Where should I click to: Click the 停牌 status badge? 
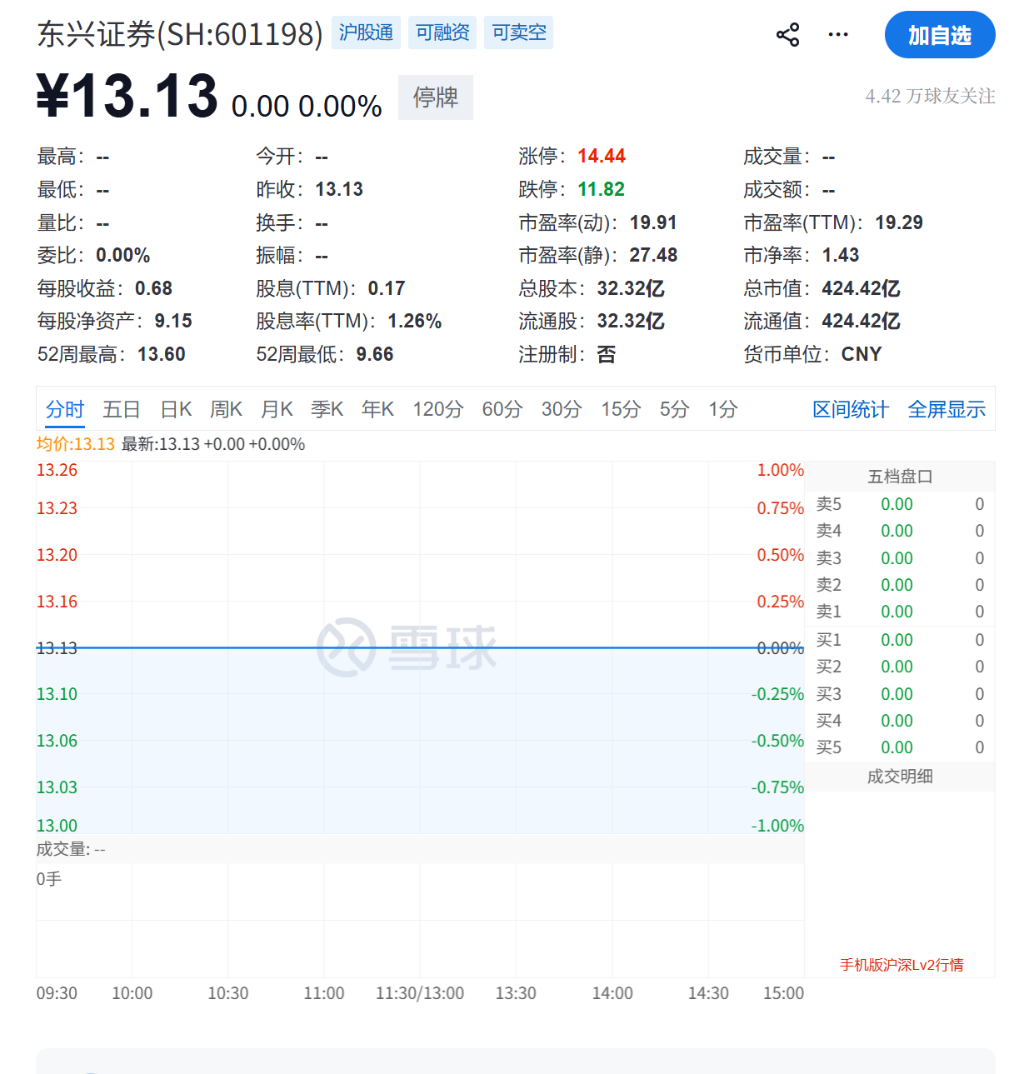coord(436,98)
